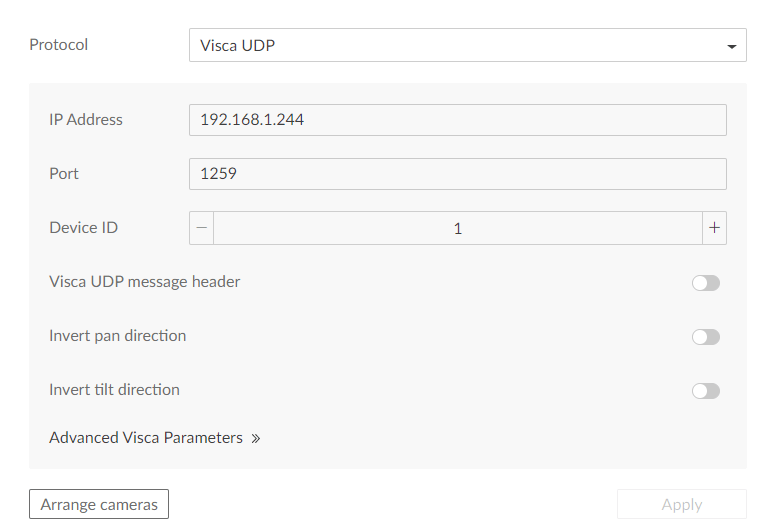The image size is (778, 528).
Task: Click the Visca UDP message header label
Action: (x=144, y=282)
